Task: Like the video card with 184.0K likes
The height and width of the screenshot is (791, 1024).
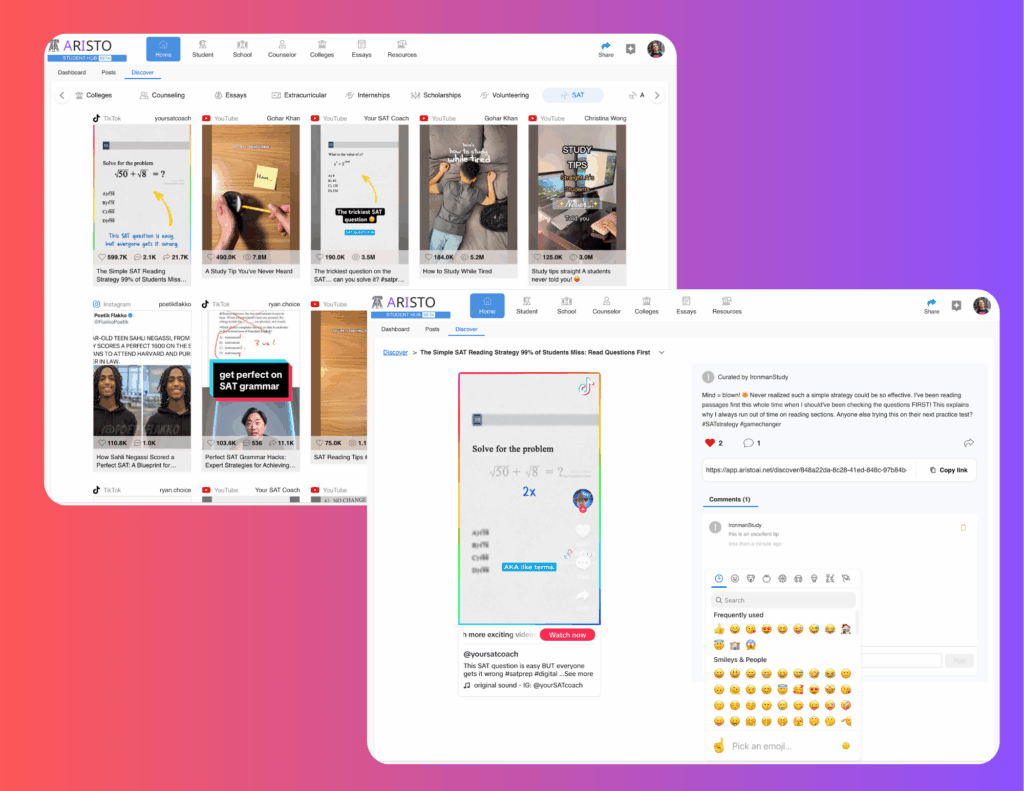Action: click(428, 257)
